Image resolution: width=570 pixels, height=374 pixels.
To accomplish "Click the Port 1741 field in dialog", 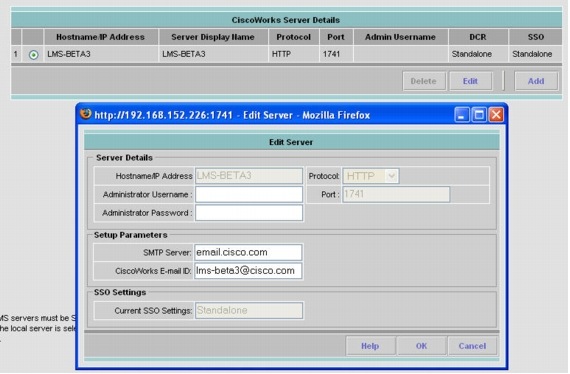I will pyautogui.click(x=396, y=194).
